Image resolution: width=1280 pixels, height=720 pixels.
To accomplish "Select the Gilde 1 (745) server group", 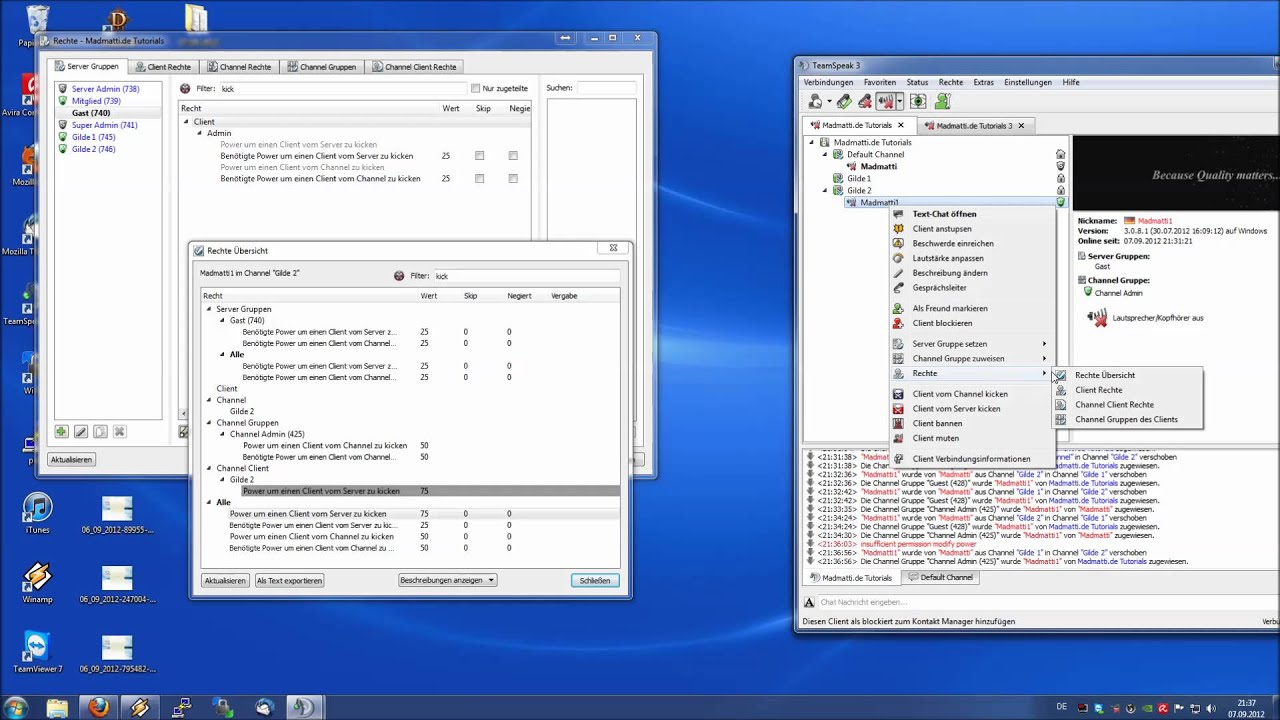I will pos(93,137).
